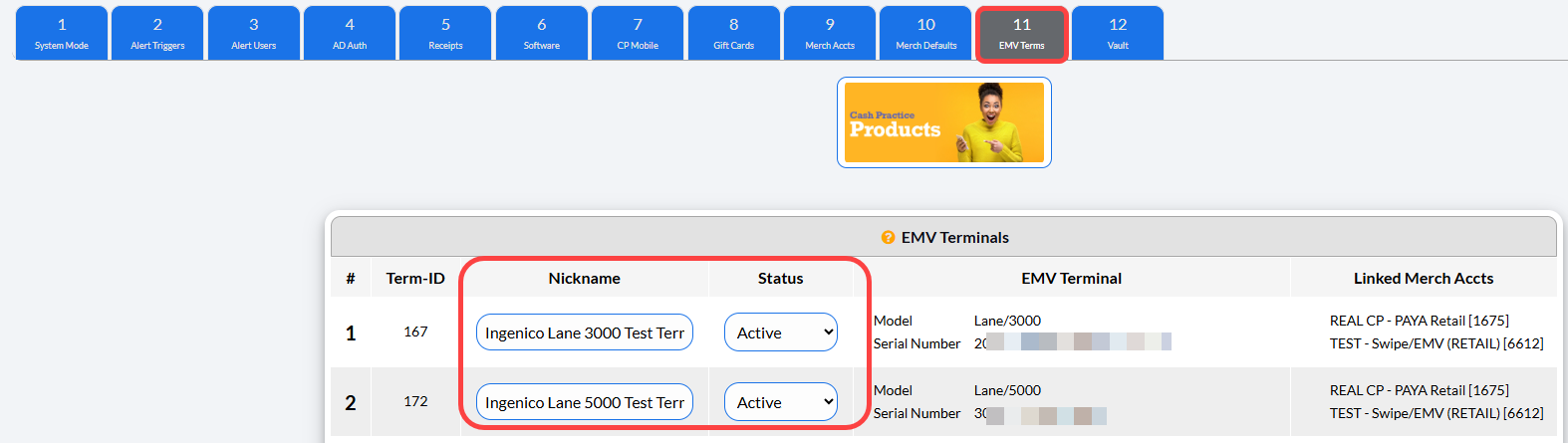The height and width of the screenshot is (443, 1568).
Task: Select the AD Auth tab
Action: click(x=350, y=33)
